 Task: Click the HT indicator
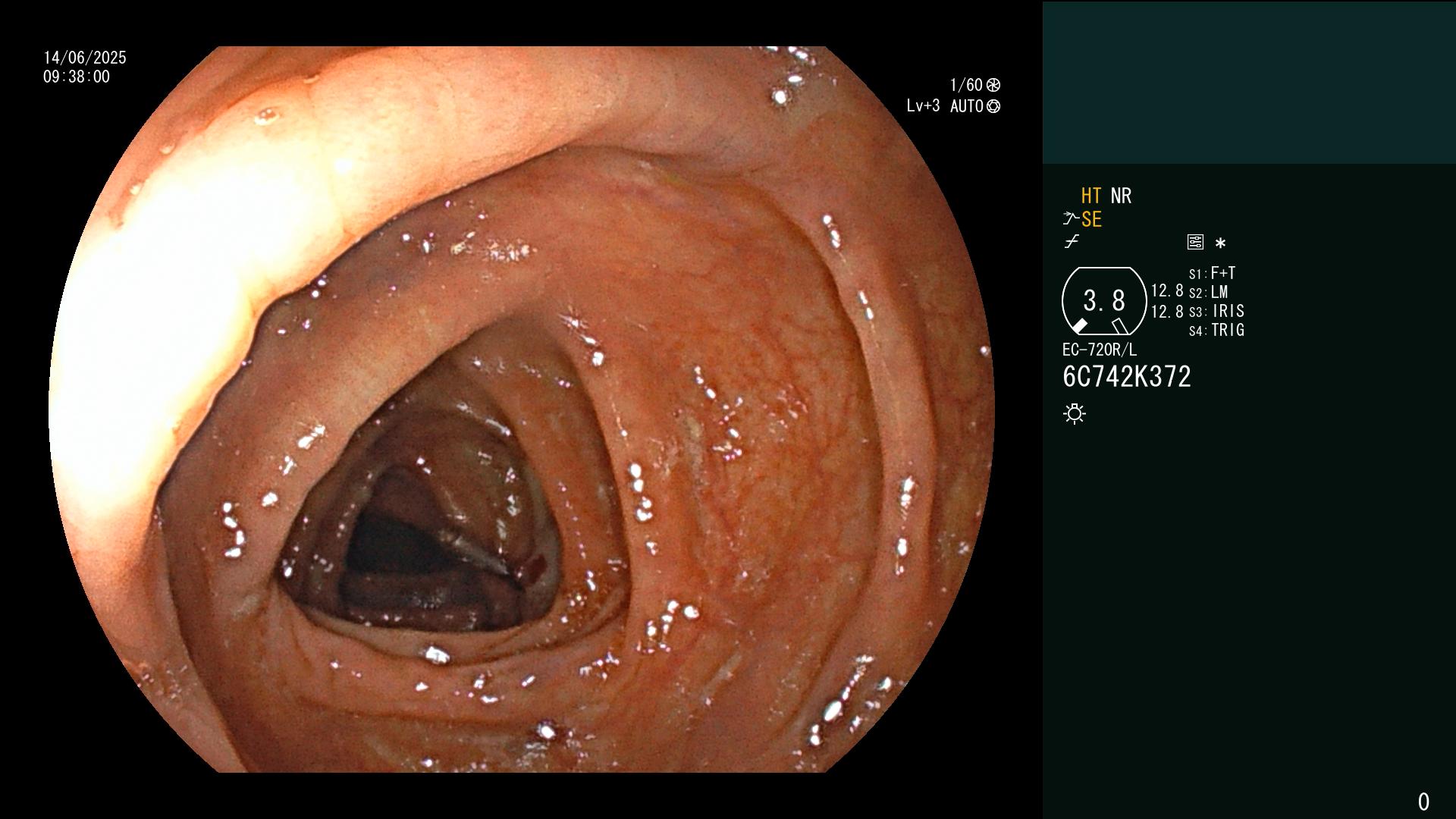1091,196
